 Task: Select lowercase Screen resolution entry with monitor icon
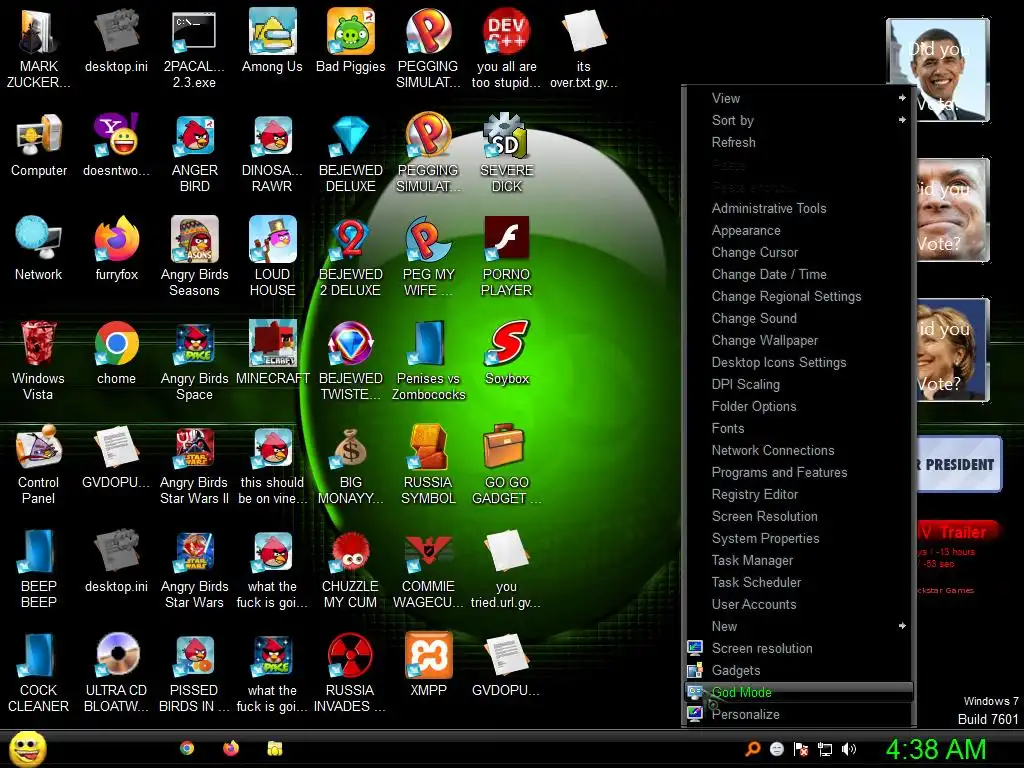pyautogui.click(x=799, y=648)
